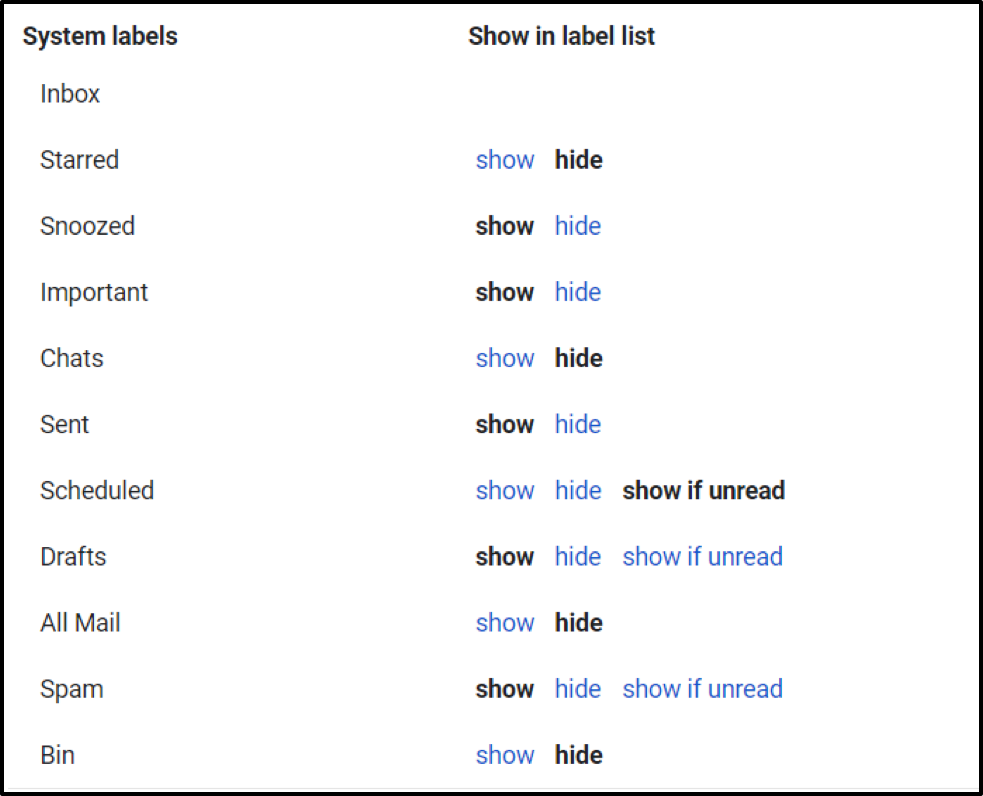Viewport: 983px width, 796px height.
Task: Hide the Important label from list
Action: 578,292
